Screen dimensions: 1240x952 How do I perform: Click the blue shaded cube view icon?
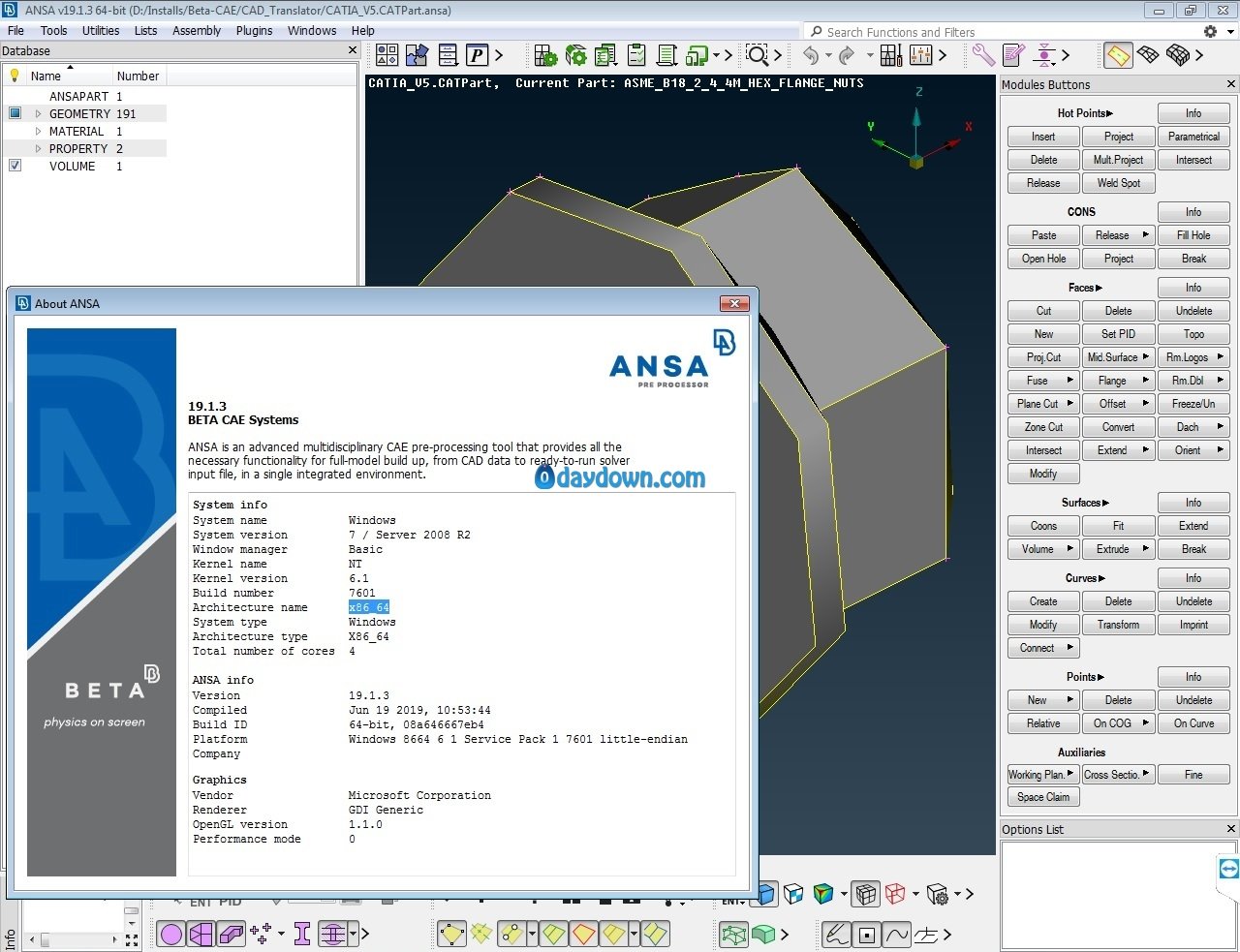765,894
